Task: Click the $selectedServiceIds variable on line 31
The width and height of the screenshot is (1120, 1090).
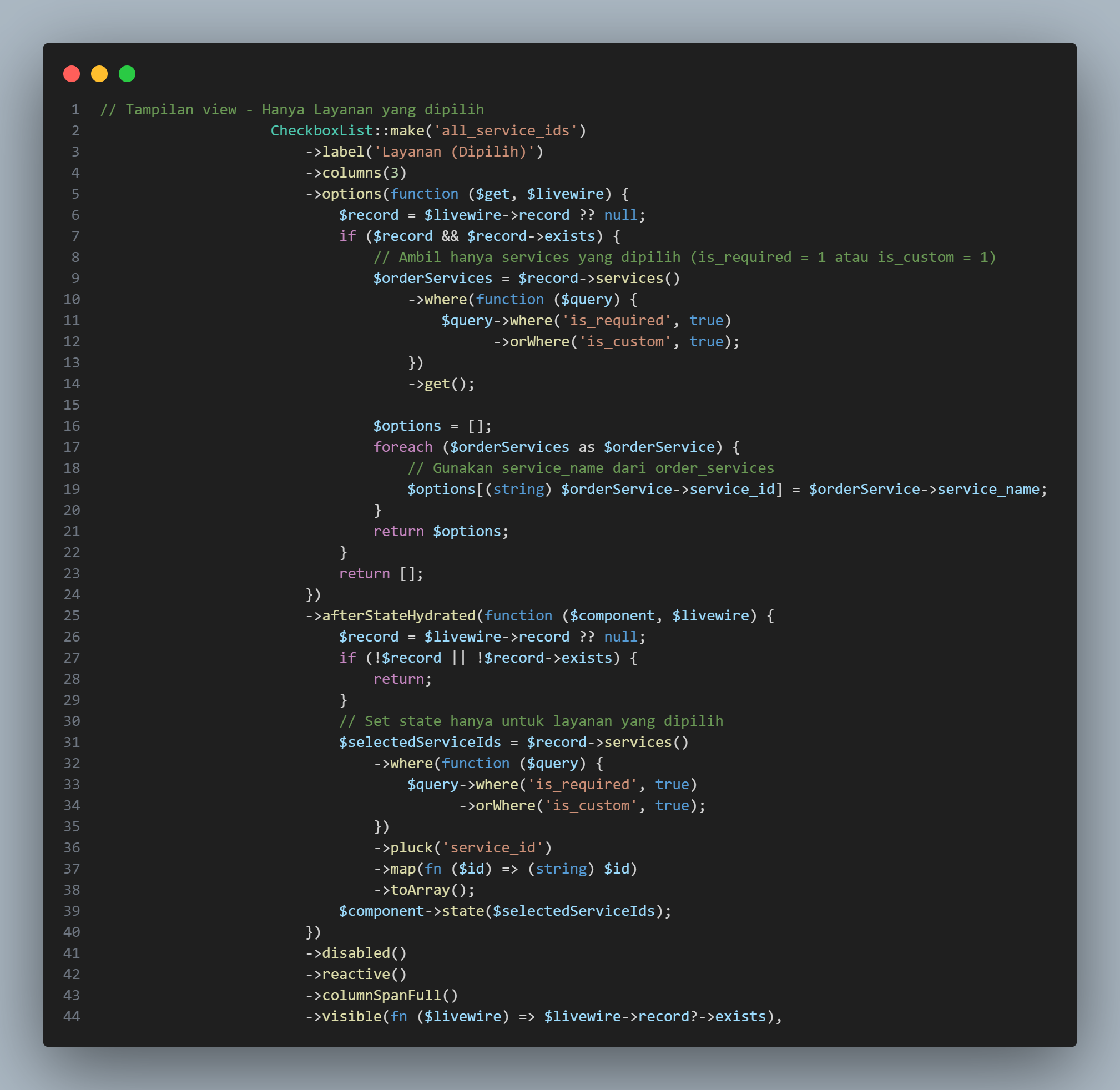Action: click(x=420, y=742)
